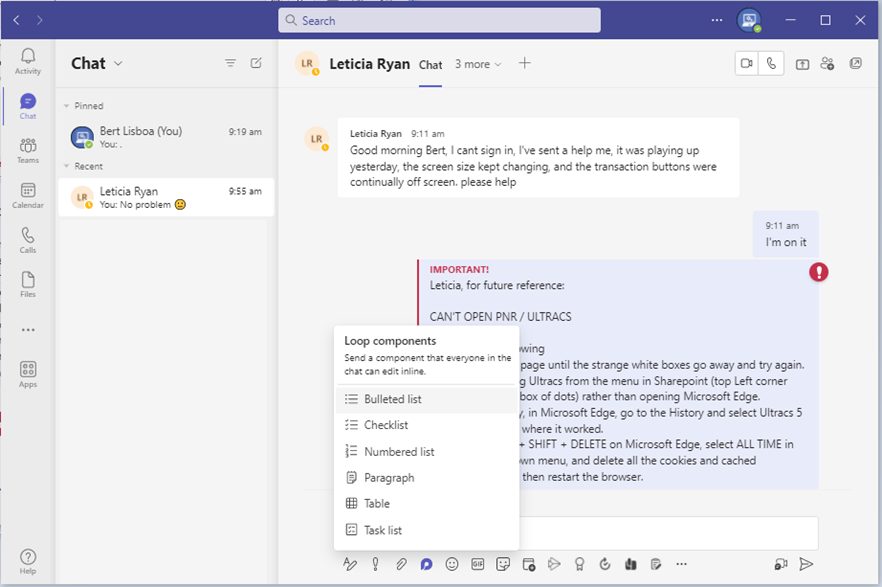Pop out the chat window
Viewport: 882px width, 587px height.
(856, 64)
